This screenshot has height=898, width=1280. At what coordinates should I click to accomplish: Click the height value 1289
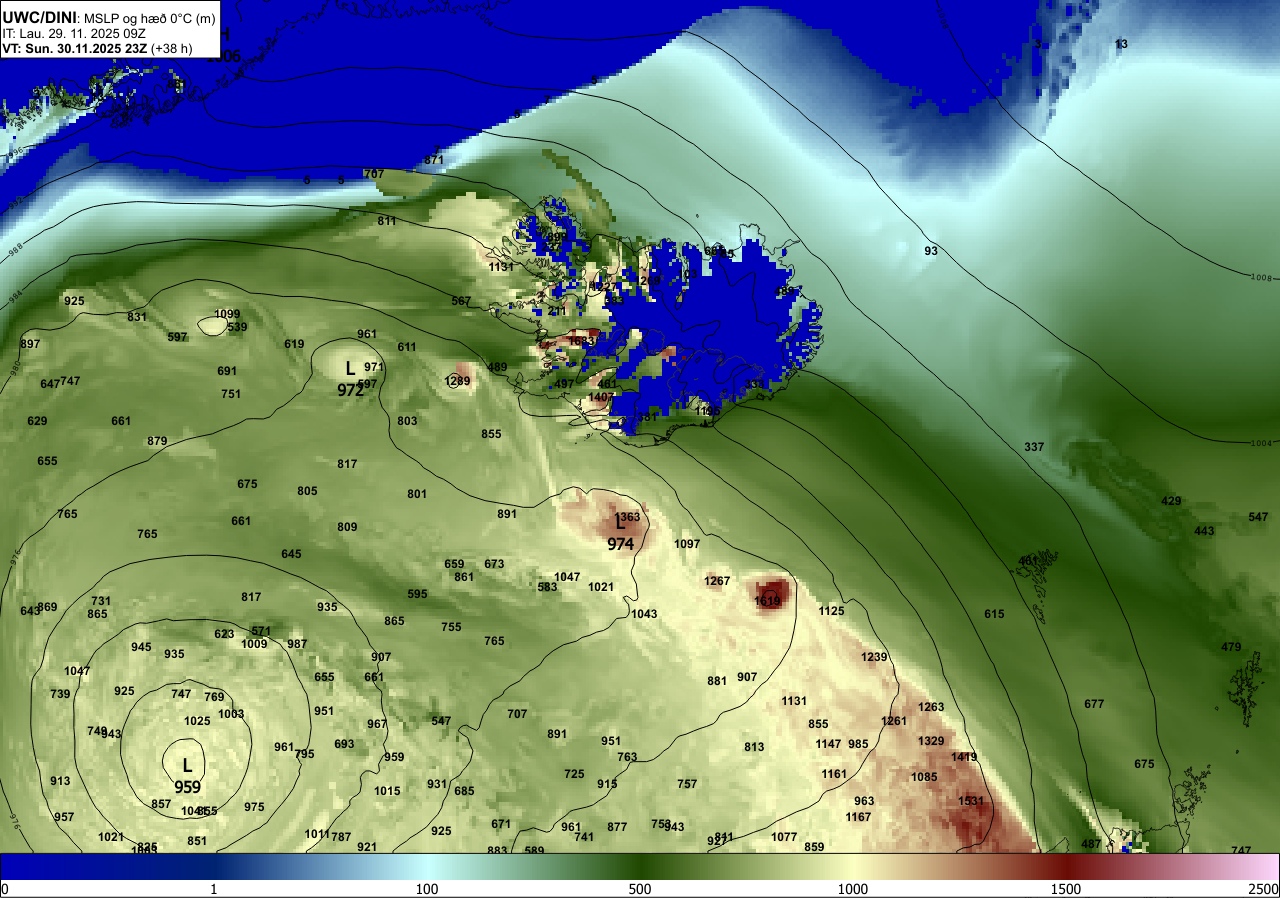pos(457,381)
